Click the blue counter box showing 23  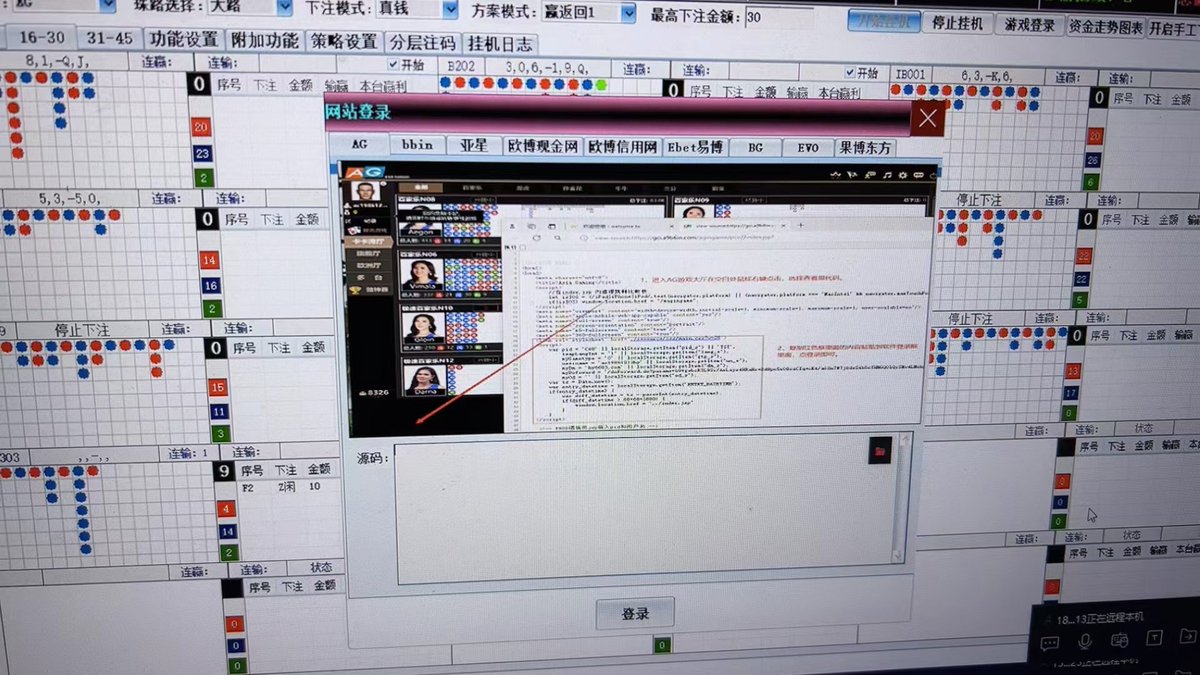pos(203,154)
